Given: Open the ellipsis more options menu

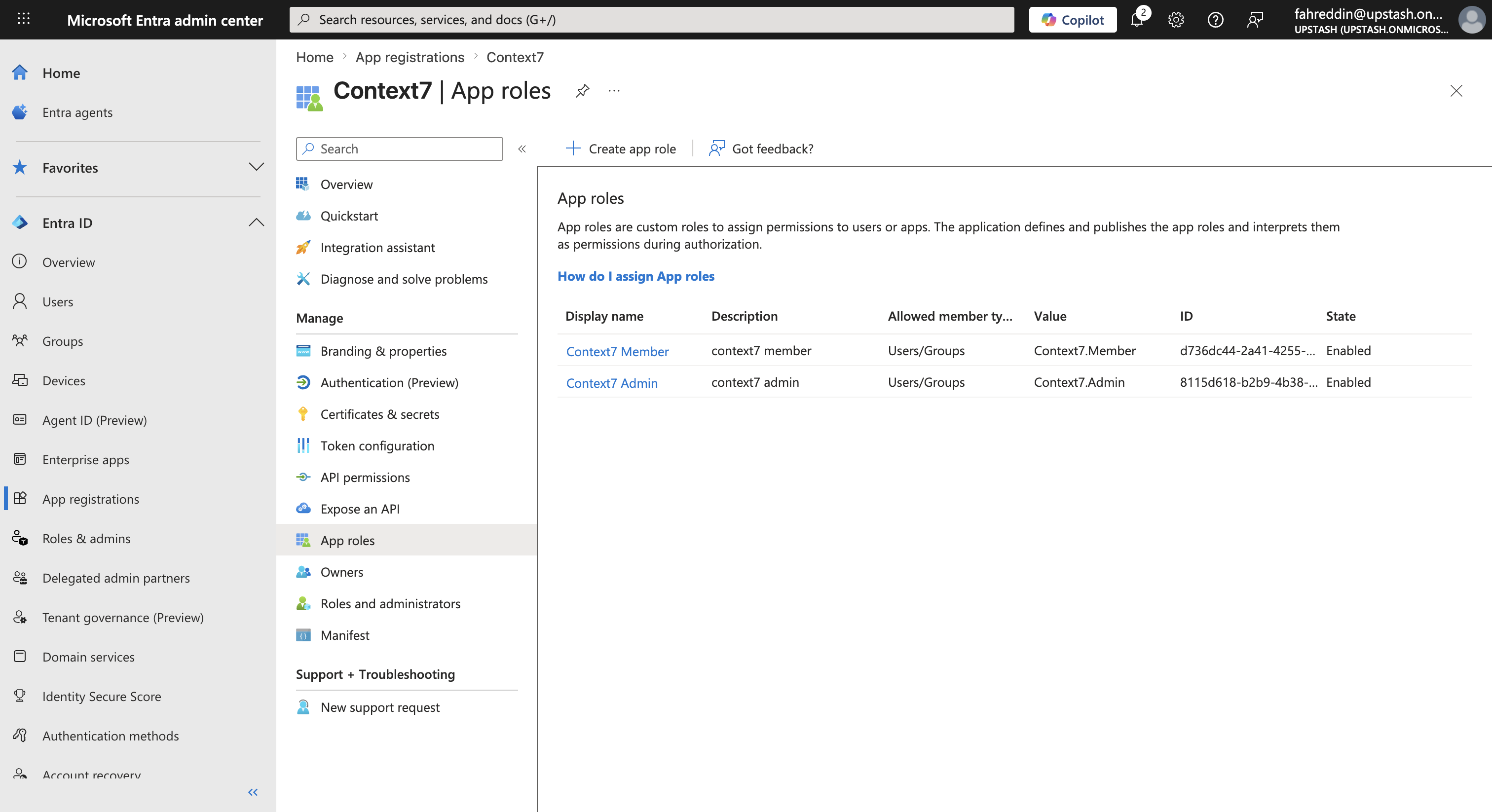Looking at the screenshot, I should (x=614, y=91).
